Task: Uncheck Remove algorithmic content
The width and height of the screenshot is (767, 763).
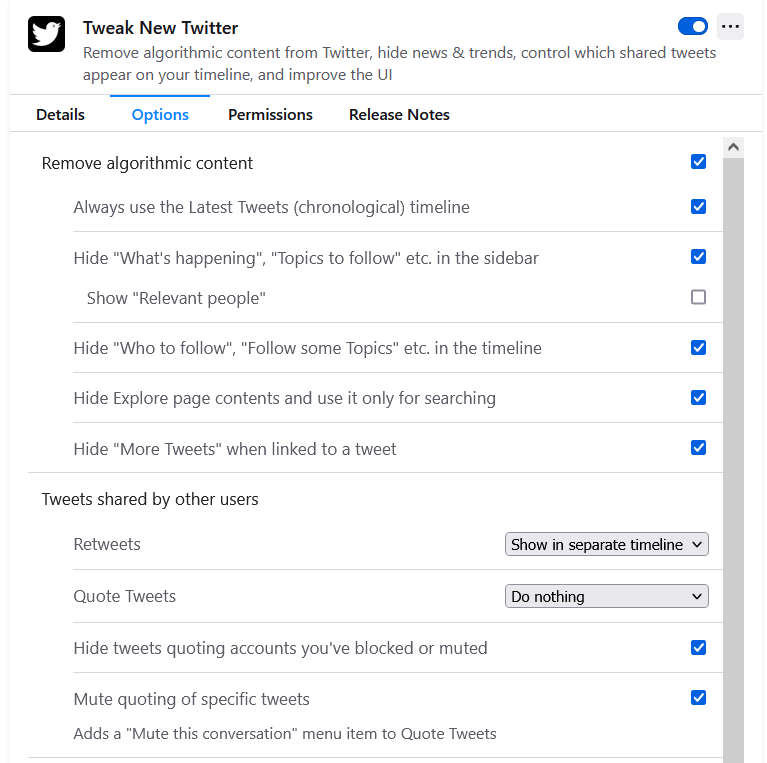Action: (x=699, y=162)
